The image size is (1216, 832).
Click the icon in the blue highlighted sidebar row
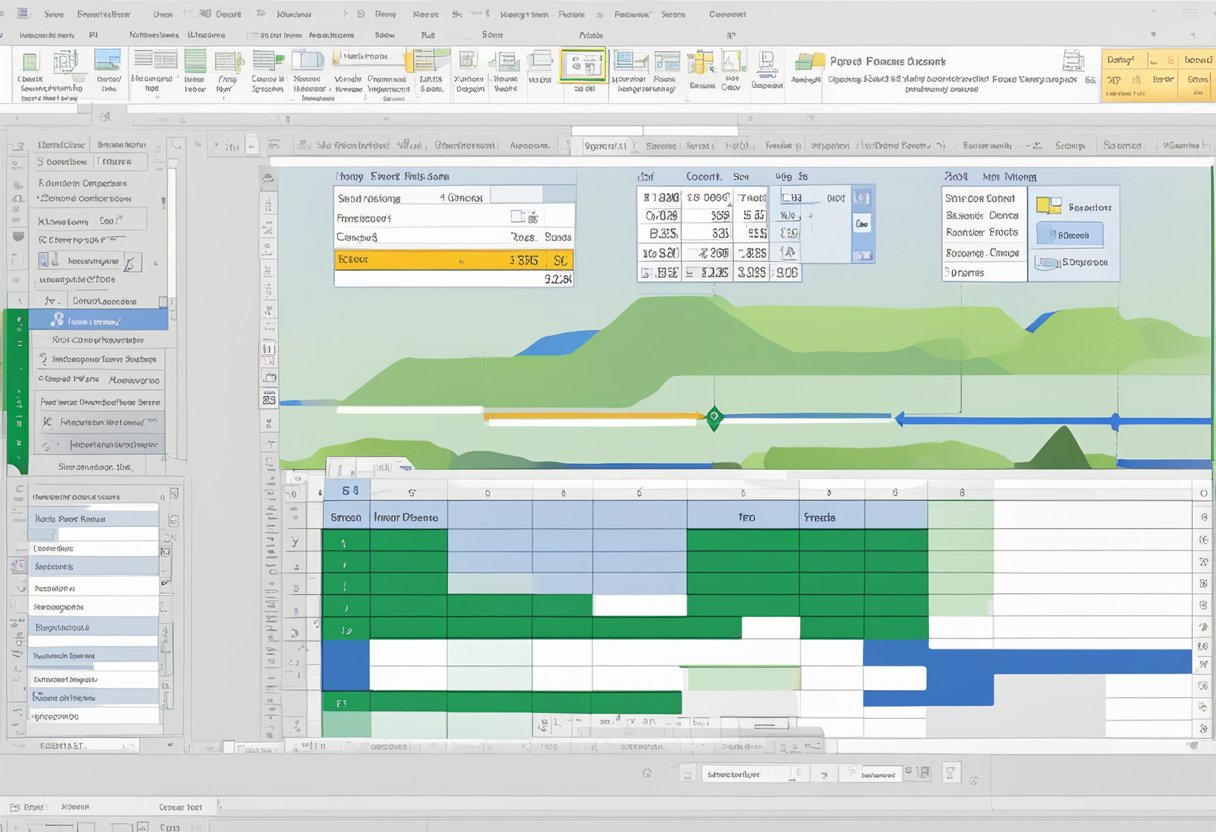click(57, 320)
